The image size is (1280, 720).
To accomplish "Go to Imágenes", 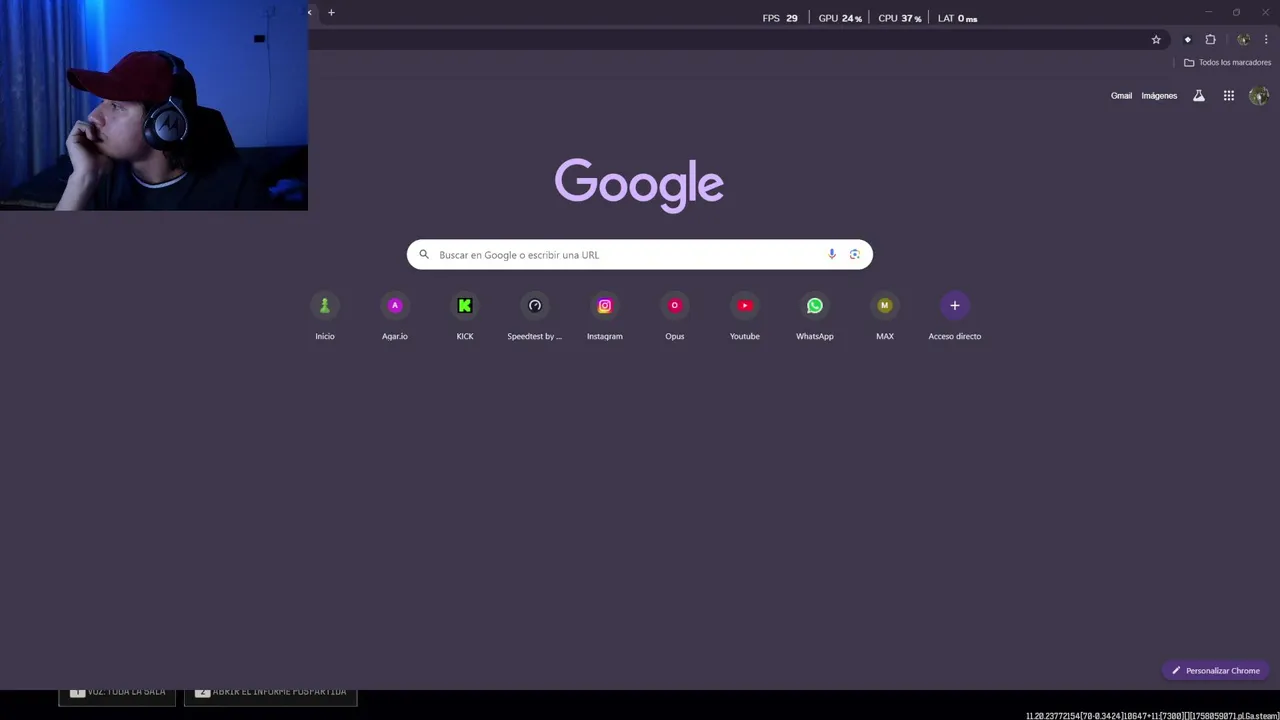I will 1159,96.
